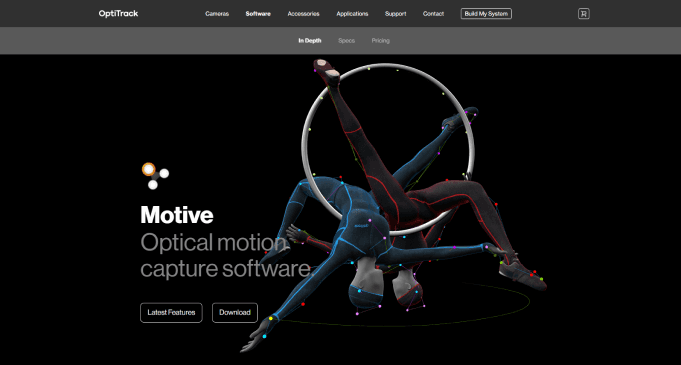Screen dimensions: 681x365
Task: Go to OptiTrack home logo
Action: pos(118,13)
